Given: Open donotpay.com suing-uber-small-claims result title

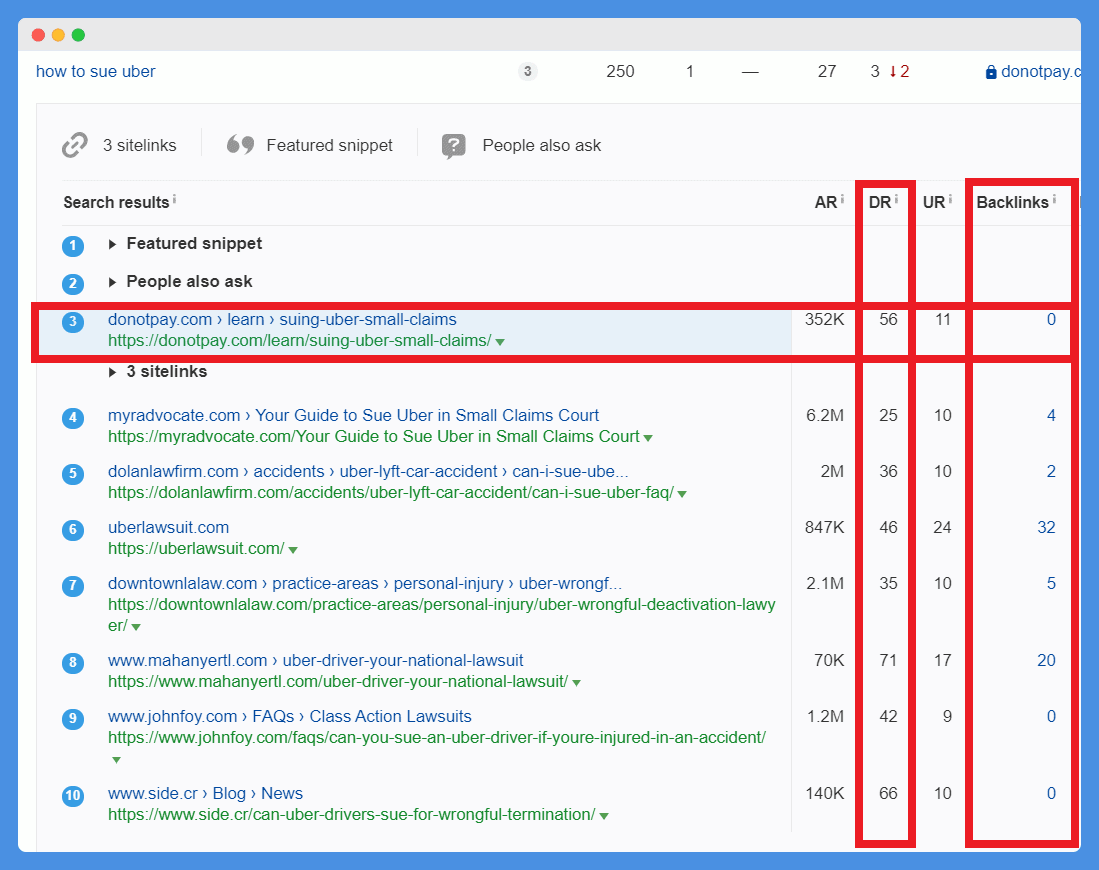Looking at the screenshot, I should pyautogui.click(x=282, y=320).
